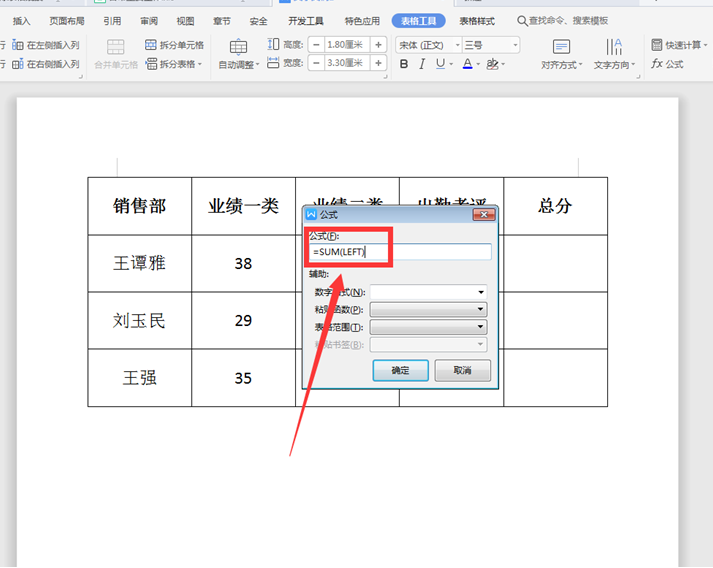Switch to the 视图 ribbon tab
The width and height of the screenshot is (713, 568).
tap(185, 21)
